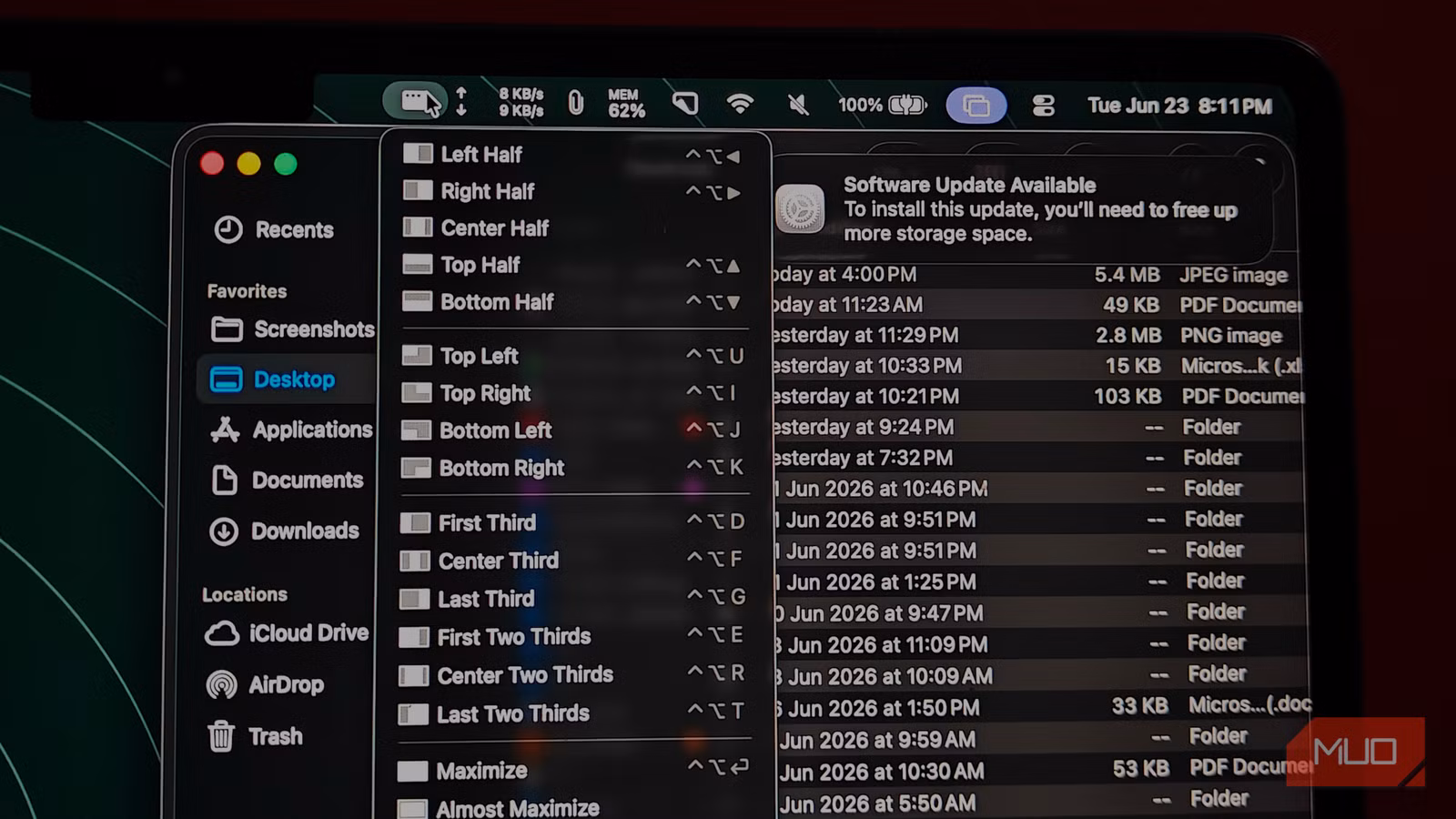This screenshot has height=819, width=1456.
Task: Select folder row dated Jun 2026 10:46 PM
Action: [x=1038, y=489]
